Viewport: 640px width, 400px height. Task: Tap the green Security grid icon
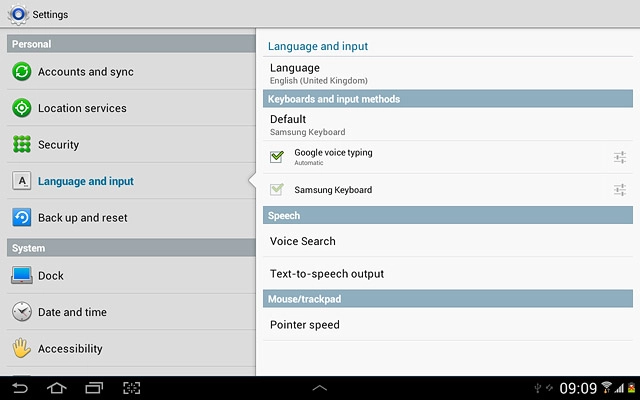(x=21, y=145)
